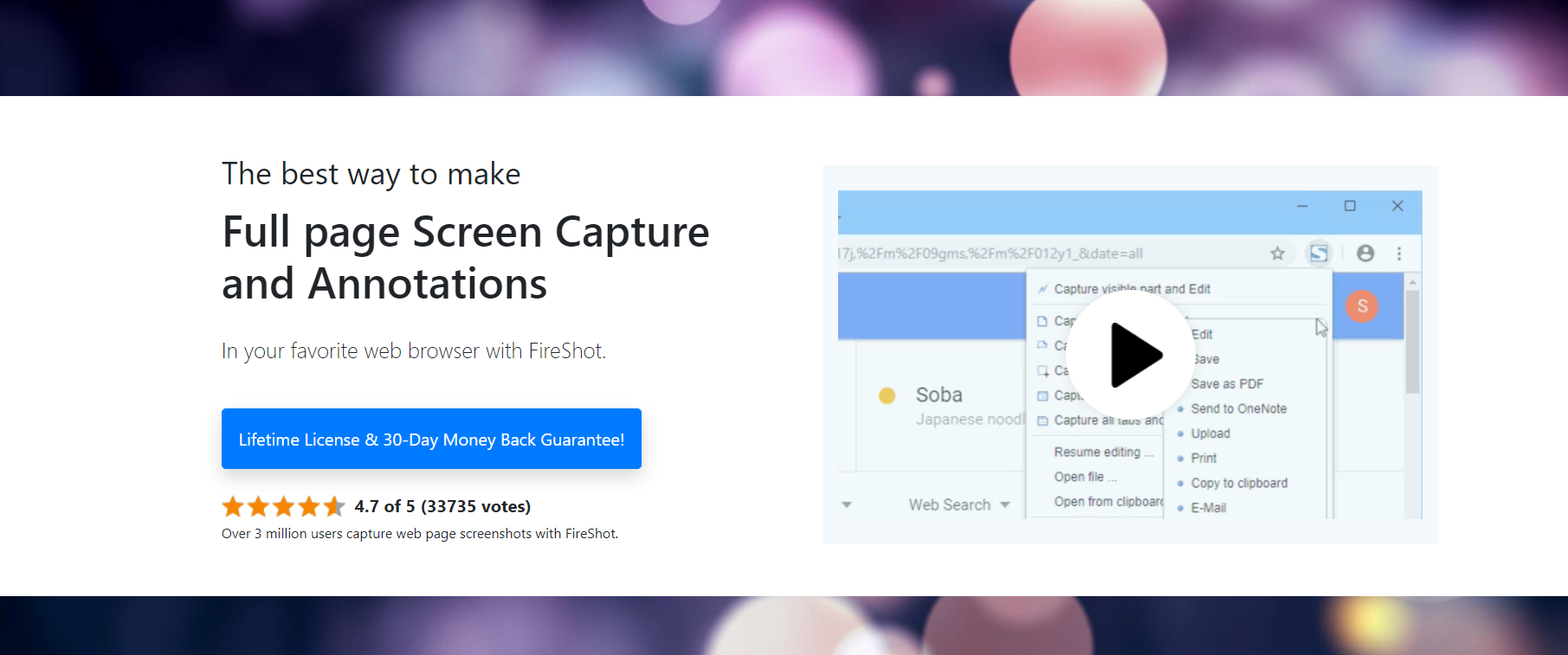Click 'E-Mail' entry in thumbnail submenu
This screenshot has width=1568, height=655.
[x=1208, y=508]
